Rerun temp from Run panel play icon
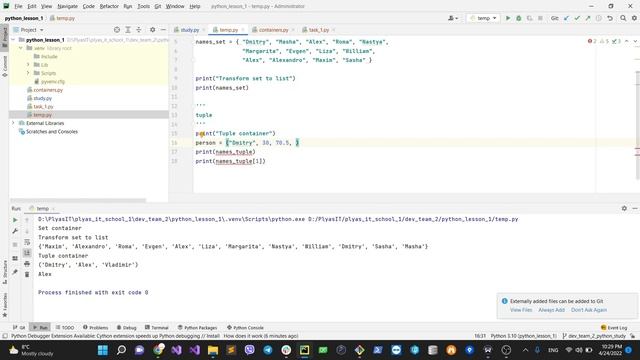Viewport: 640px width, 360px height. (15, 220)
